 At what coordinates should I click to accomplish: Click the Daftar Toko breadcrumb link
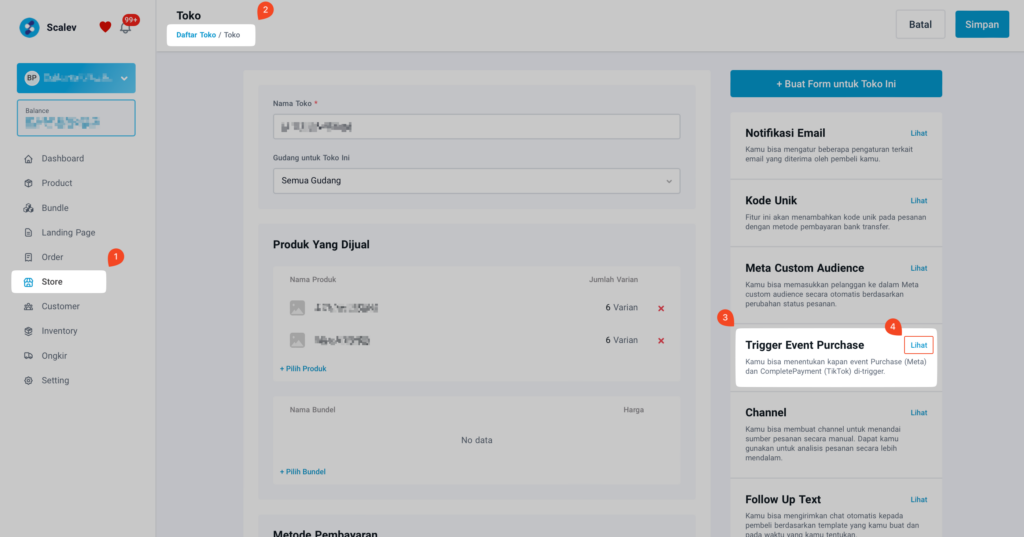pyautogui.click(x=196, y=35)
